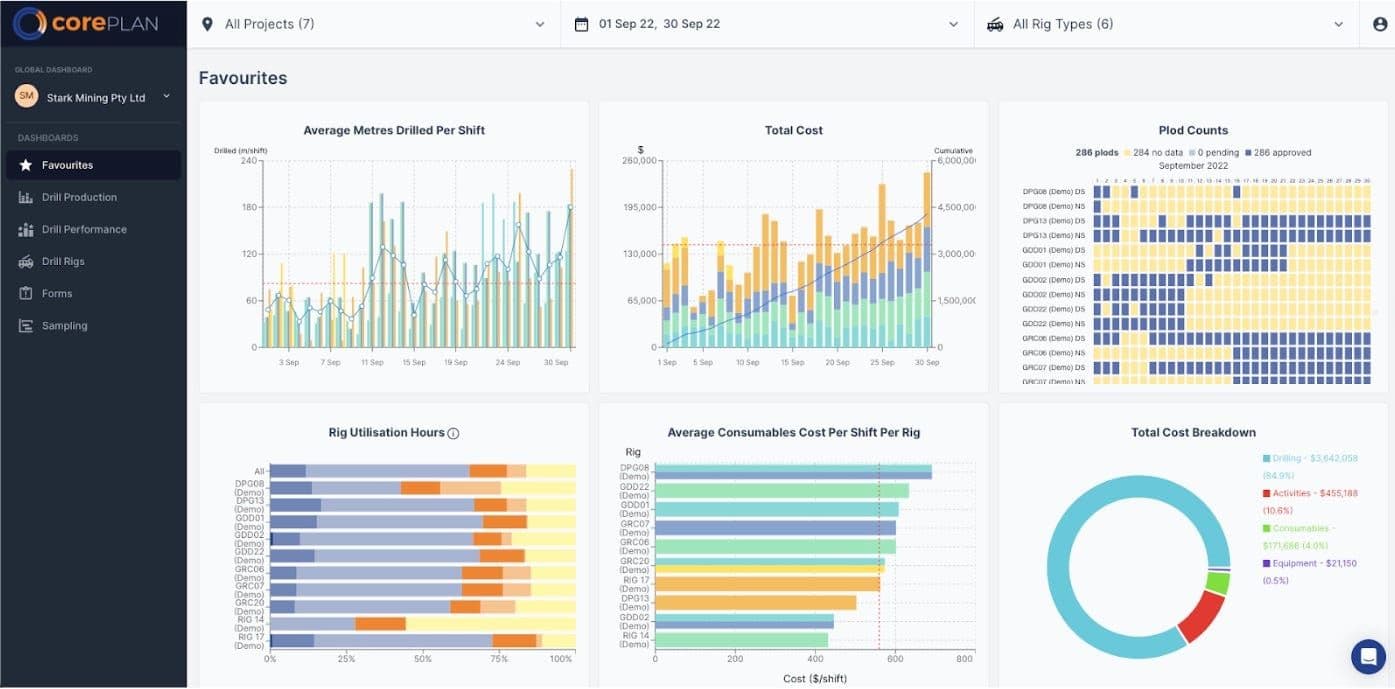Click the Rig Utilisation Hours info icon

coord(453,433)
